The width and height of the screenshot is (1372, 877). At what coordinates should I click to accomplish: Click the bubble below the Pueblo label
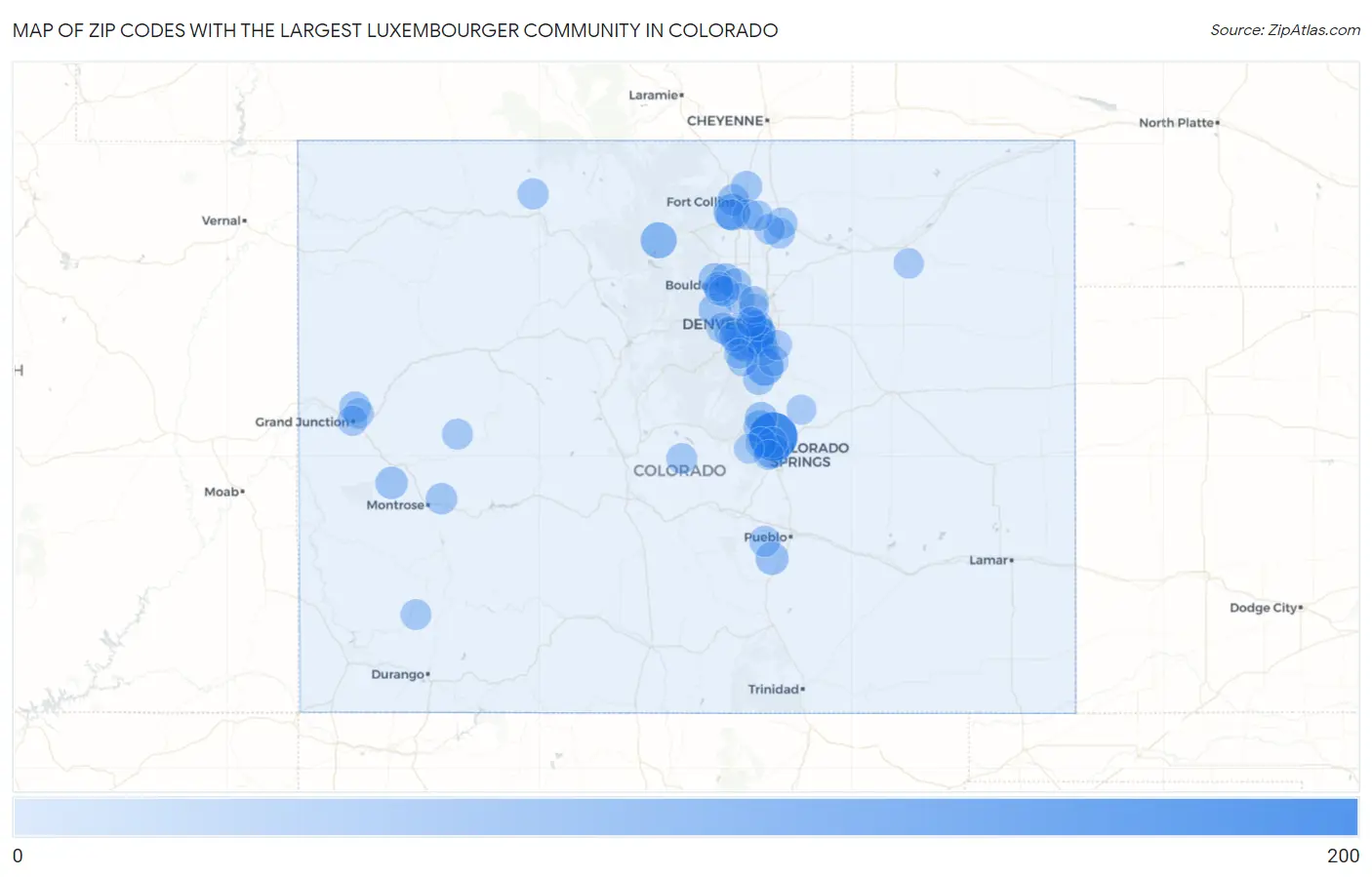[772, 559]
